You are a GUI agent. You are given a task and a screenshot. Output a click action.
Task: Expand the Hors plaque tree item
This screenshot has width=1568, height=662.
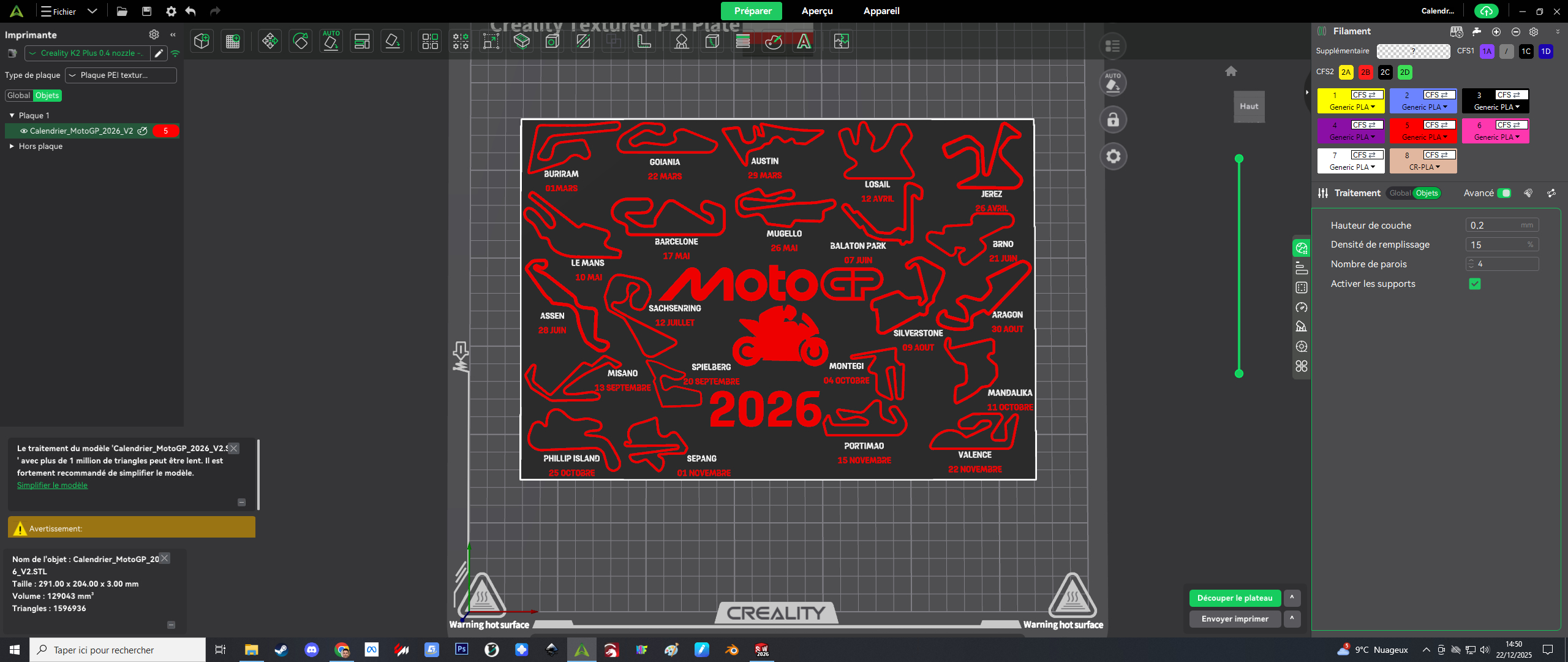tap(12, 146)
